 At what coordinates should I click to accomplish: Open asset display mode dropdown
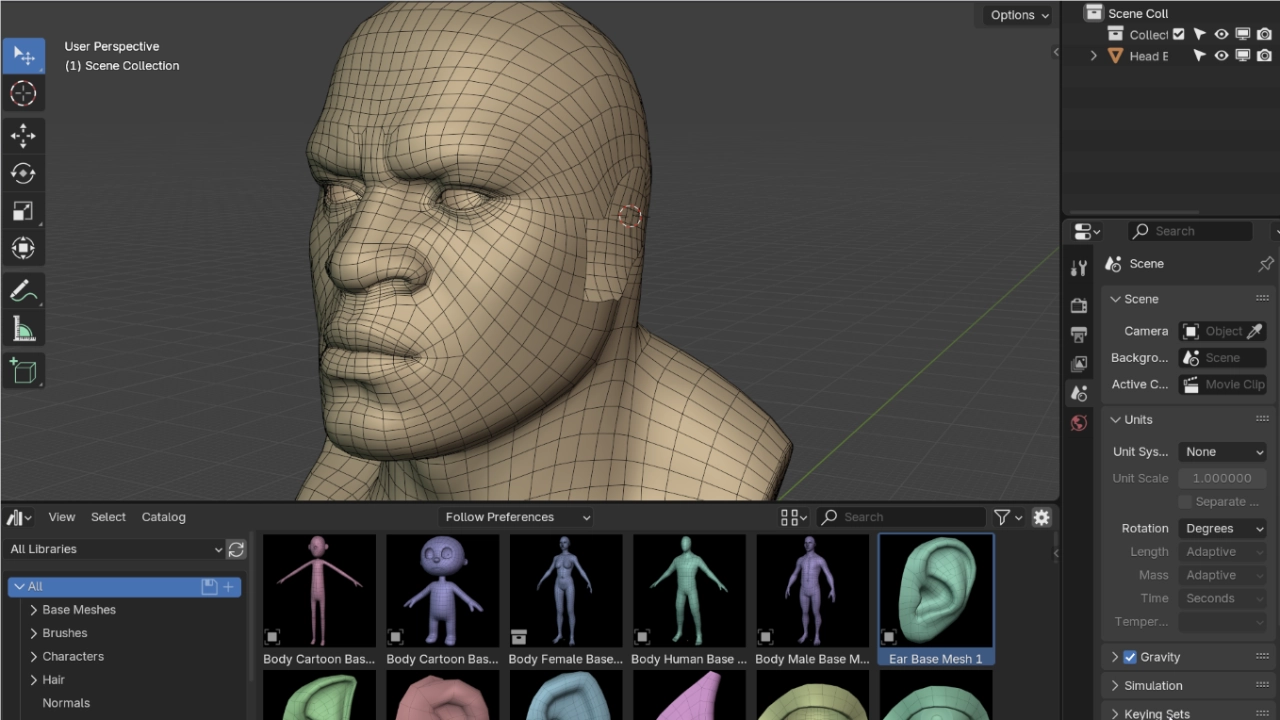point(794,517)
